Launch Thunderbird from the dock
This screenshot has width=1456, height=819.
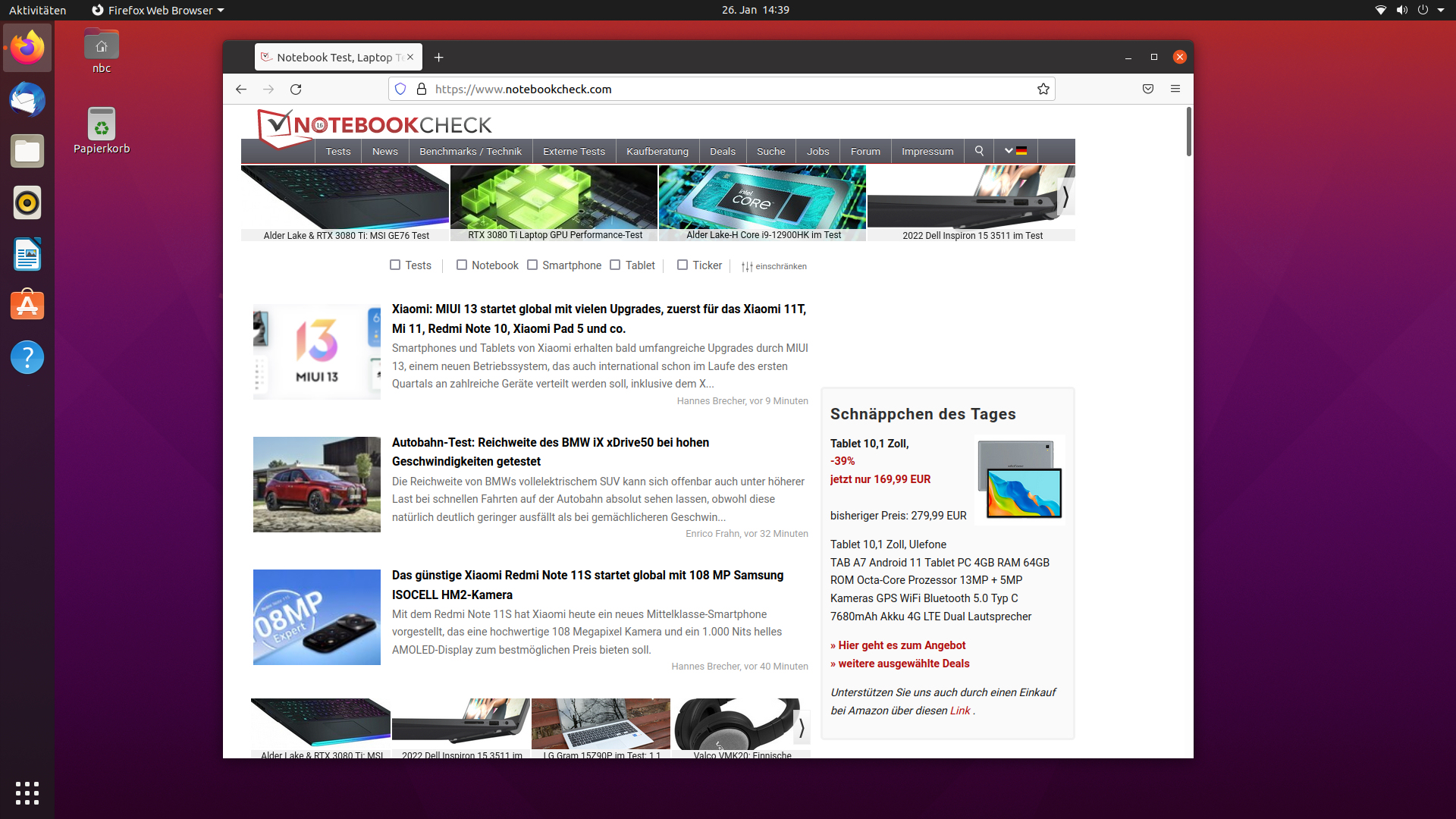27,100
